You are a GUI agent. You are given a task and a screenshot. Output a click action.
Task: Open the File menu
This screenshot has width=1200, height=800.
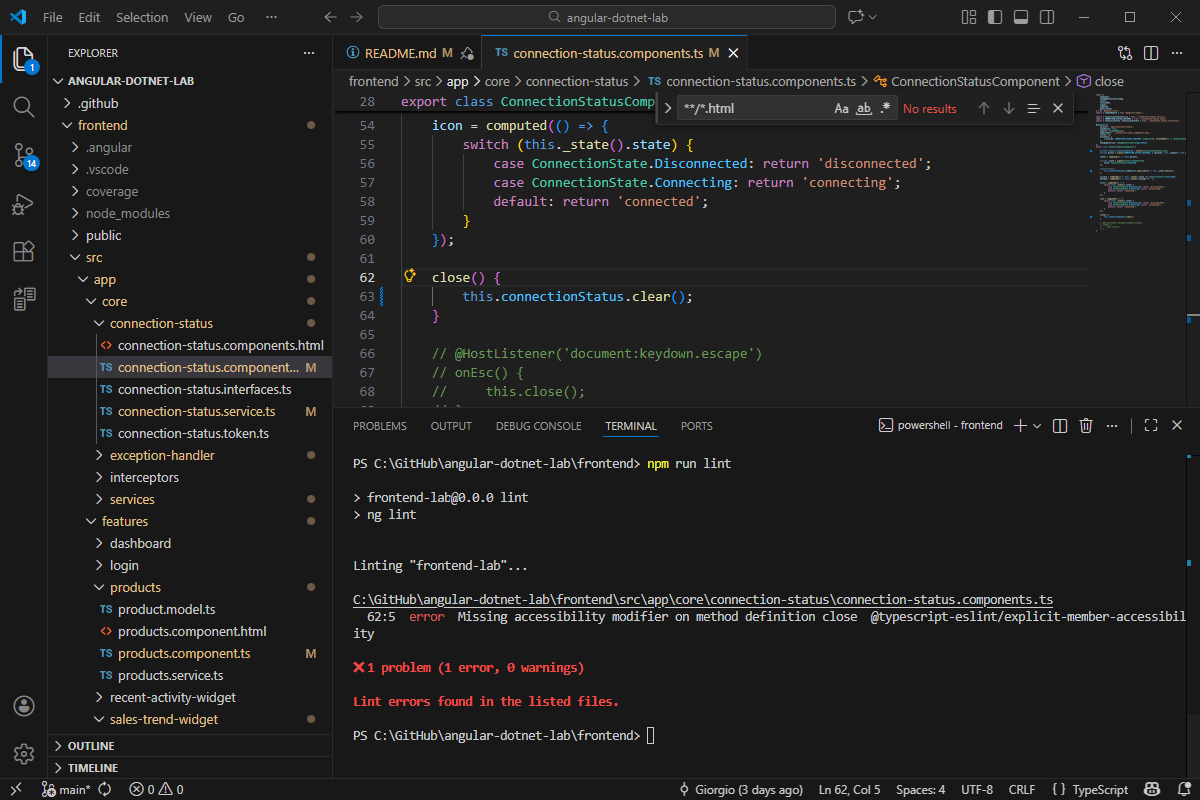pyautogui.click(x=53, y=17)
